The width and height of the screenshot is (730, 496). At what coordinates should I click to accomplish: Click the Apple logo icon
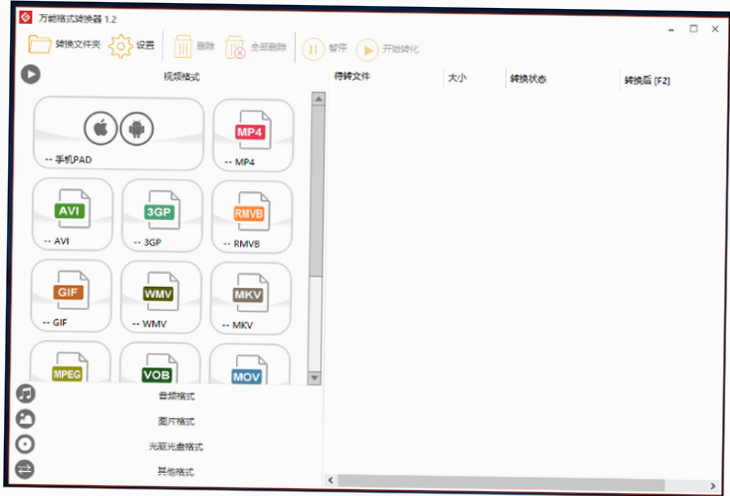pos(101,128)
